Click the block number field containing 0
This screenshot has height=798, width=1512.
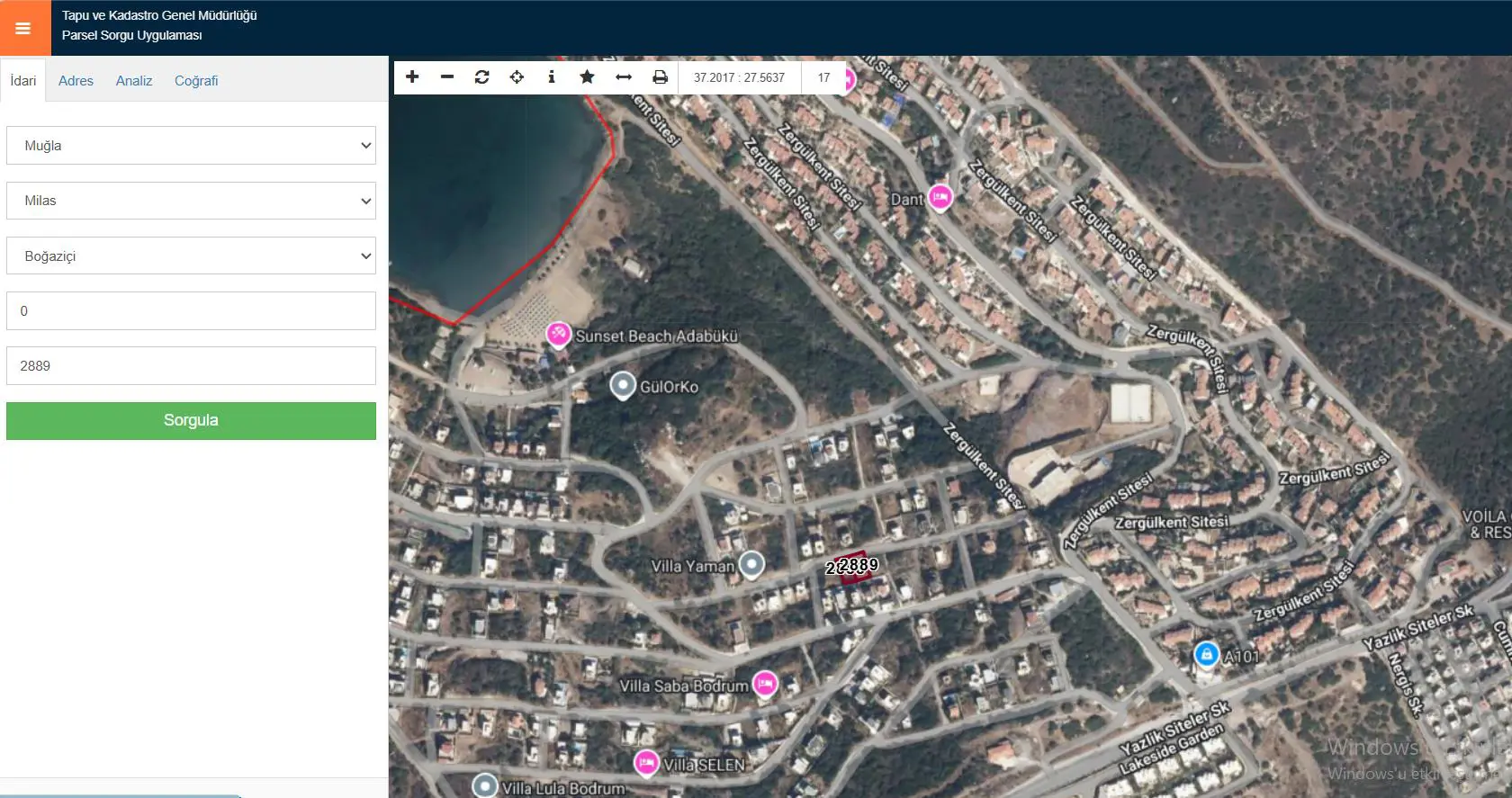[x=191, y=310]
